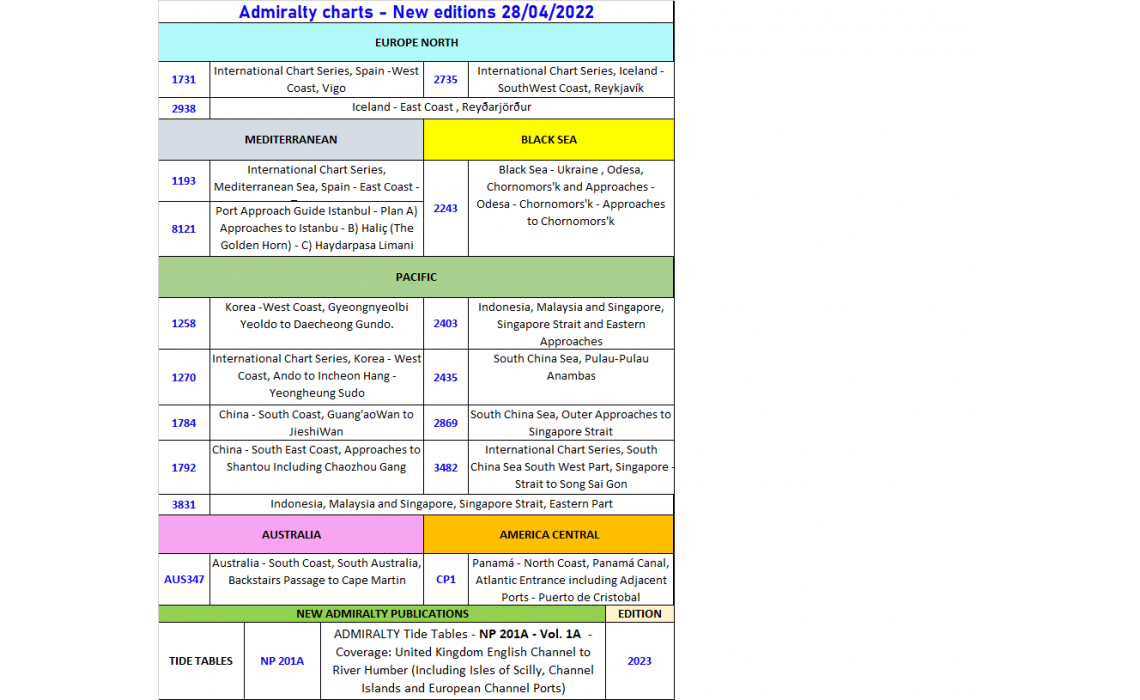This screenshot has height=700, width=1140.
Task: Select chart number 2869
Action: [x=446, y=423]
